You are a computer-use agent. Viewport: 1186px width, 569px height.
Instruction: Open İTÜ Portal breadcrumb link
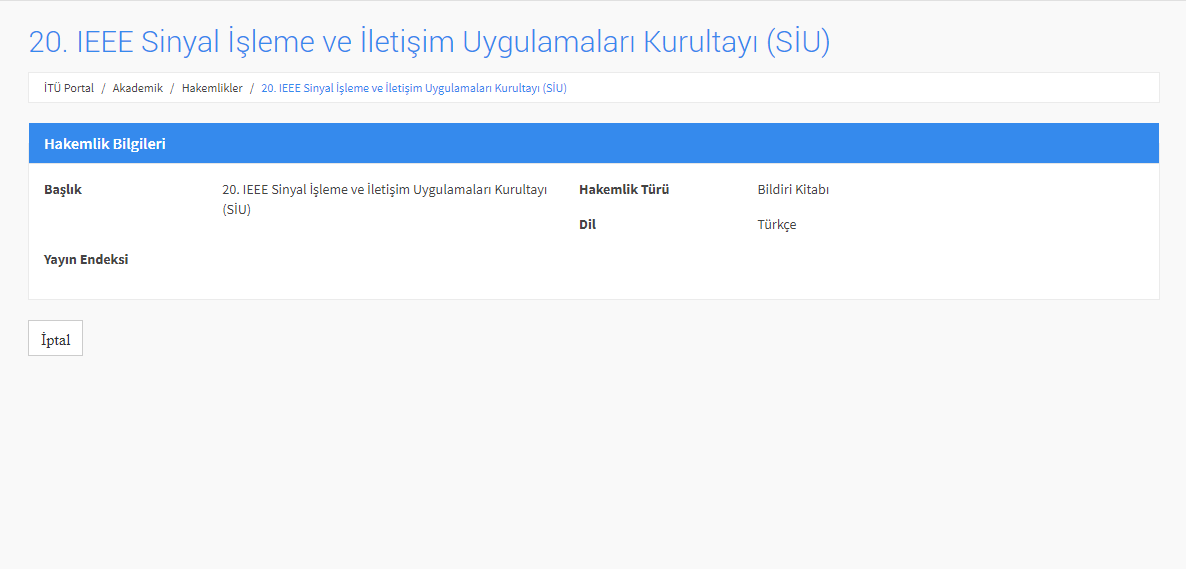(69, 88)
